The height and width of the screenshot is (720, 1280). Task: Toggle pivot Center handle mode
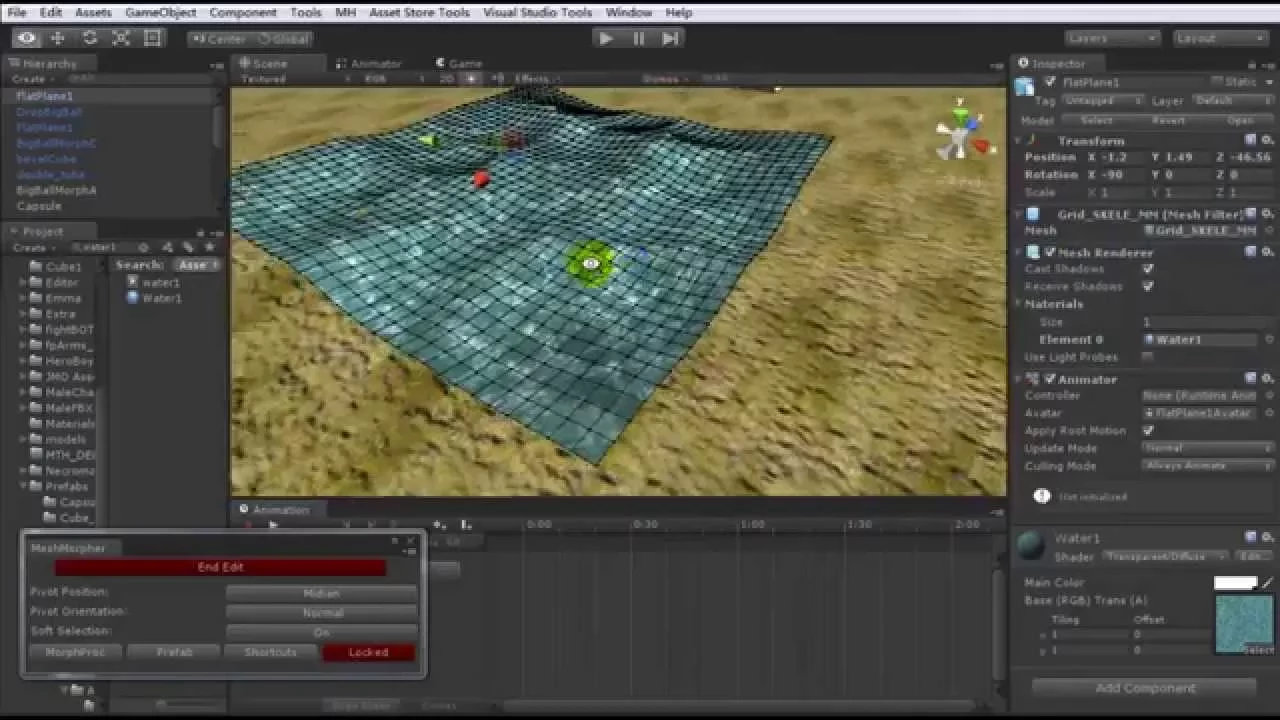pyautogui.click(x=219, y=39)
